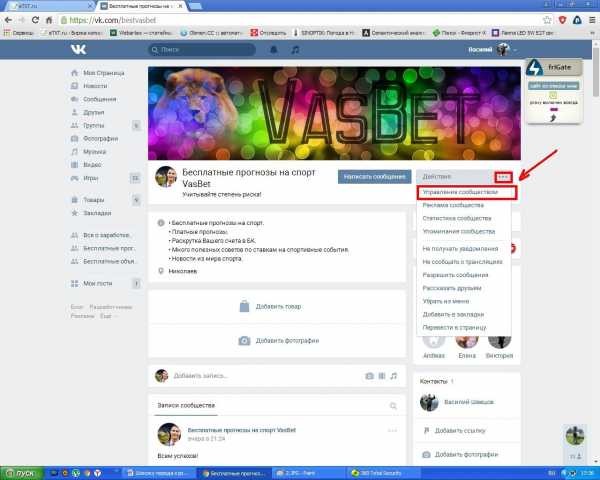
Task: Click the browser home icon
Action: (x=49, y=20)
